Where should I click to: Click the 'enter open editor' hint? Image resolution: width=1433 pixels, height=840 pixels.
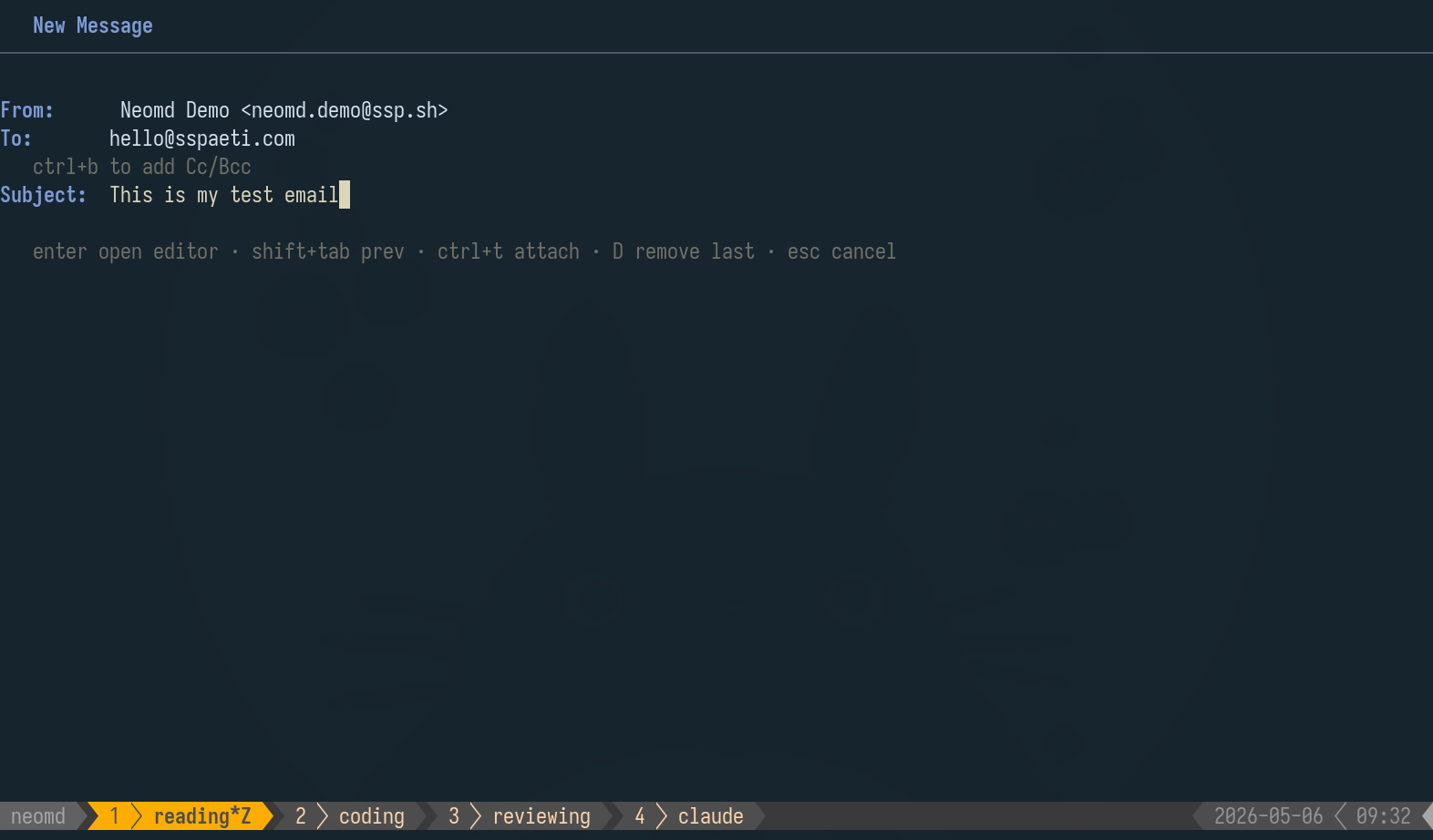click(x=126, y=251)
